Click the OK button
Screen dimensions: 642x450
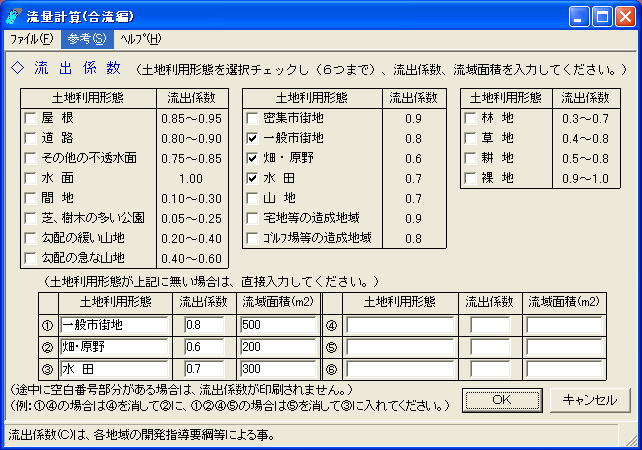(502, 399)
